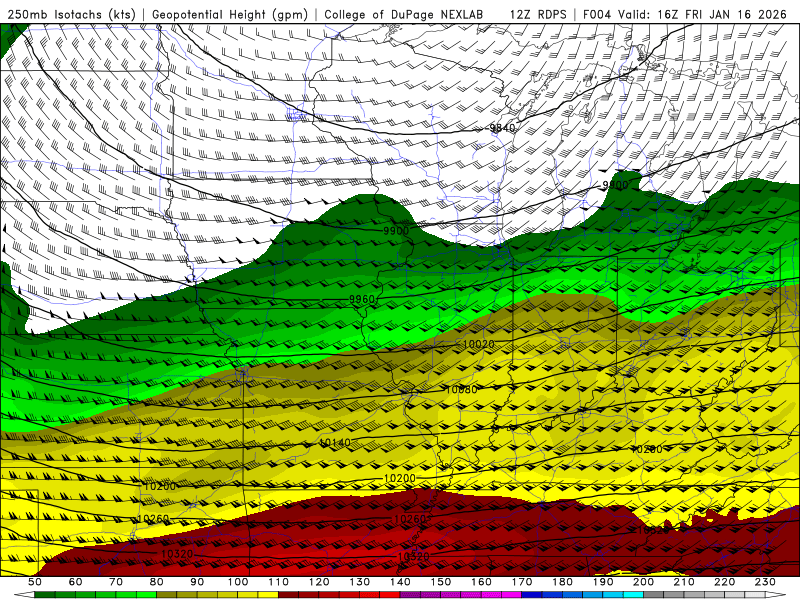Click the 80 knot legend label
The height and width of the screenshot is (600, 800).
click(157, 582)
